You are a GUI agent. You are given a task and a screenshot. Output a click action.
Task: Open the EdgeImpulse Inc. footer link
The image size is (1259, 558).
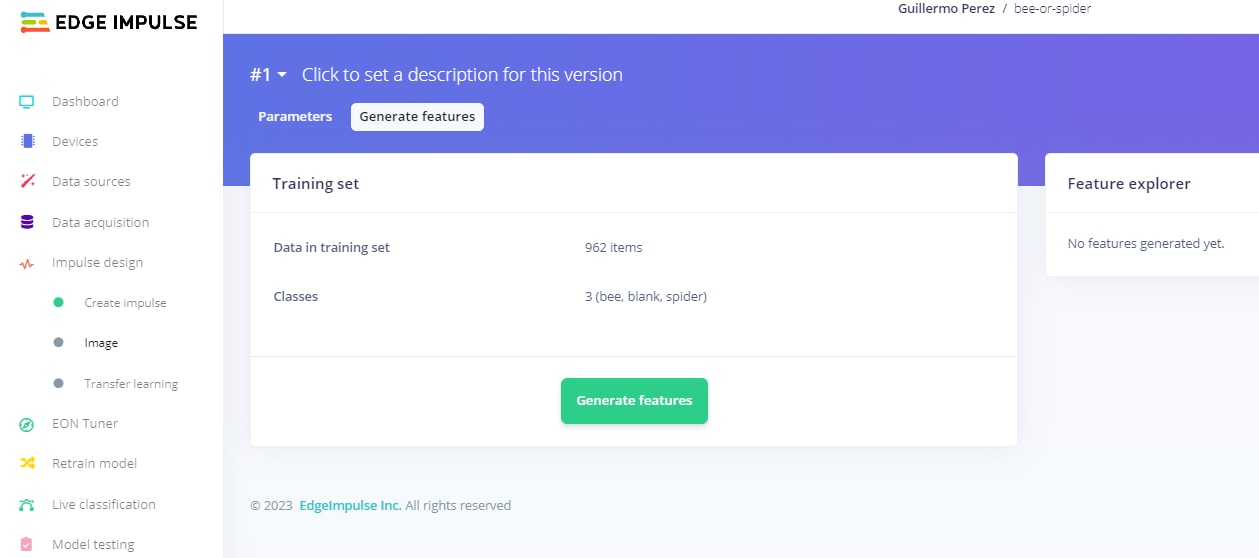click(350, 506)
